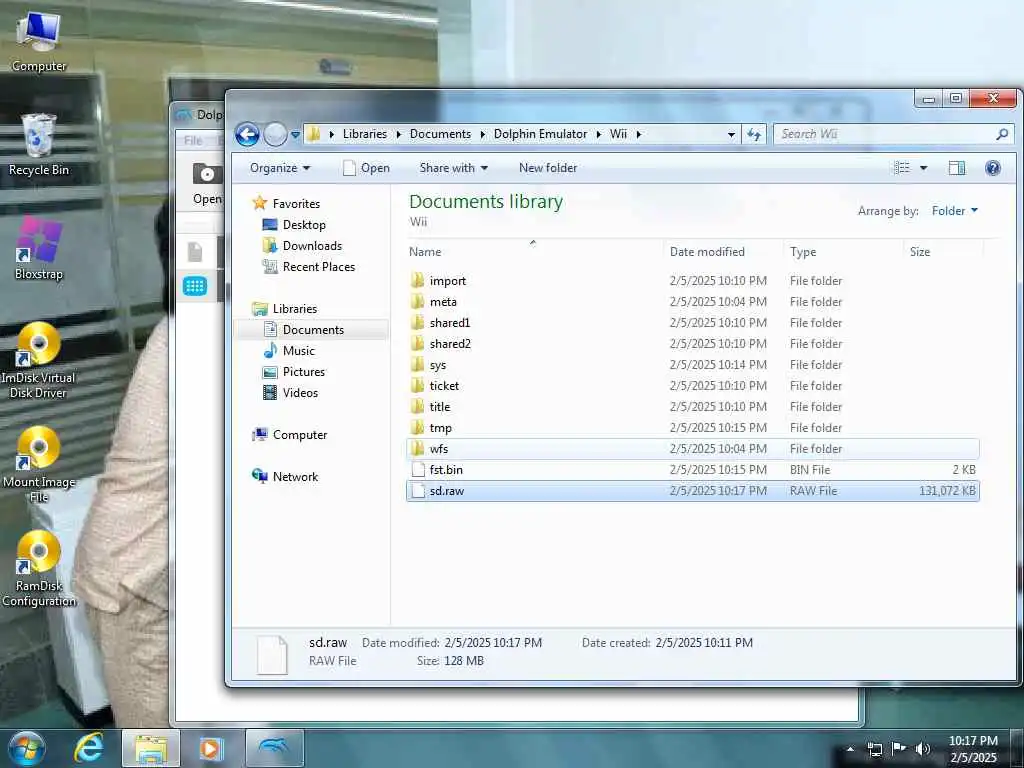The width and height of the screenshot is (1024, 768).
Task: Select the shared1 folder
Action: (x=692, y=323)
